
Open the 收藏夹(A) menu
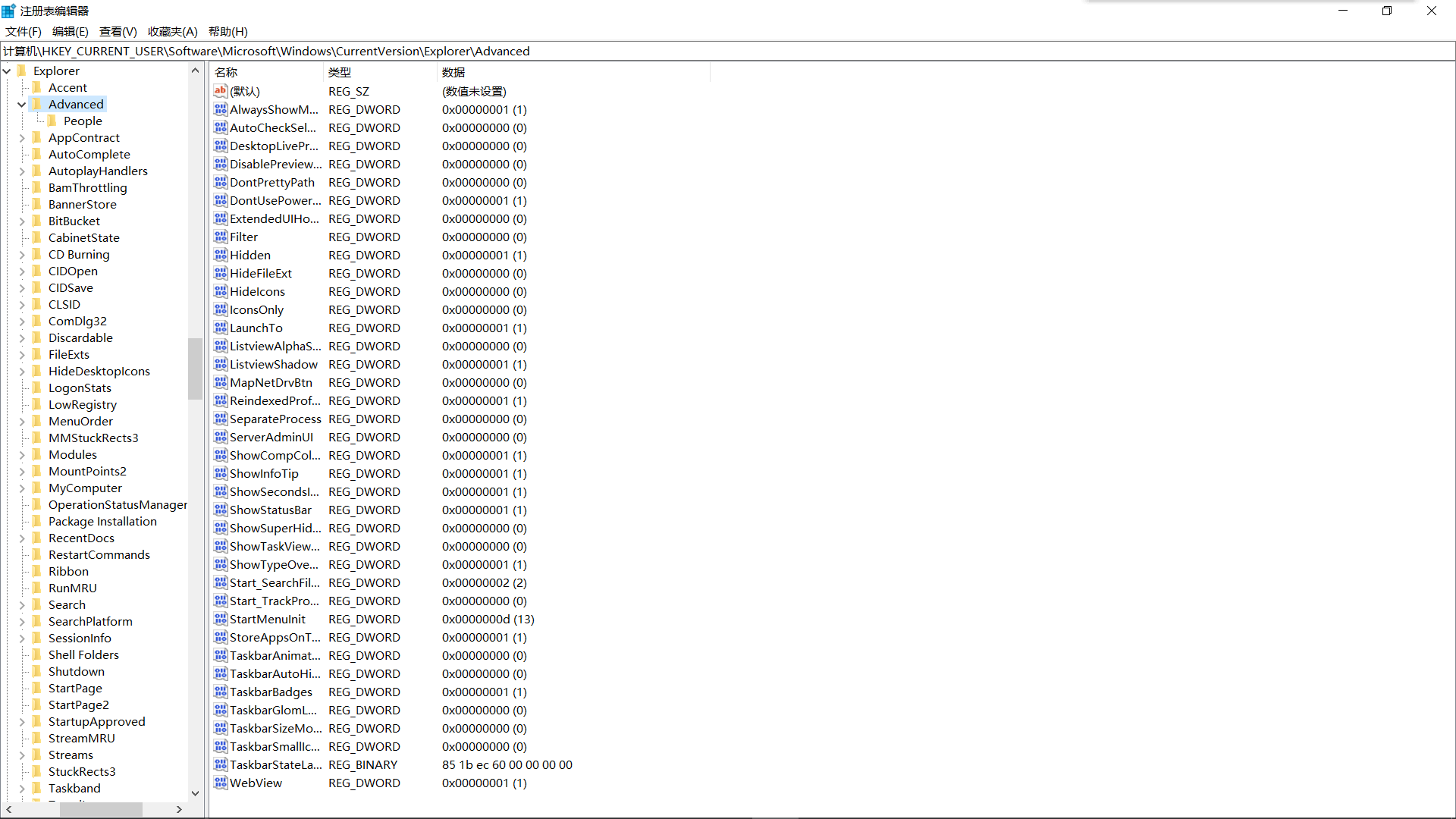point(173,31)
